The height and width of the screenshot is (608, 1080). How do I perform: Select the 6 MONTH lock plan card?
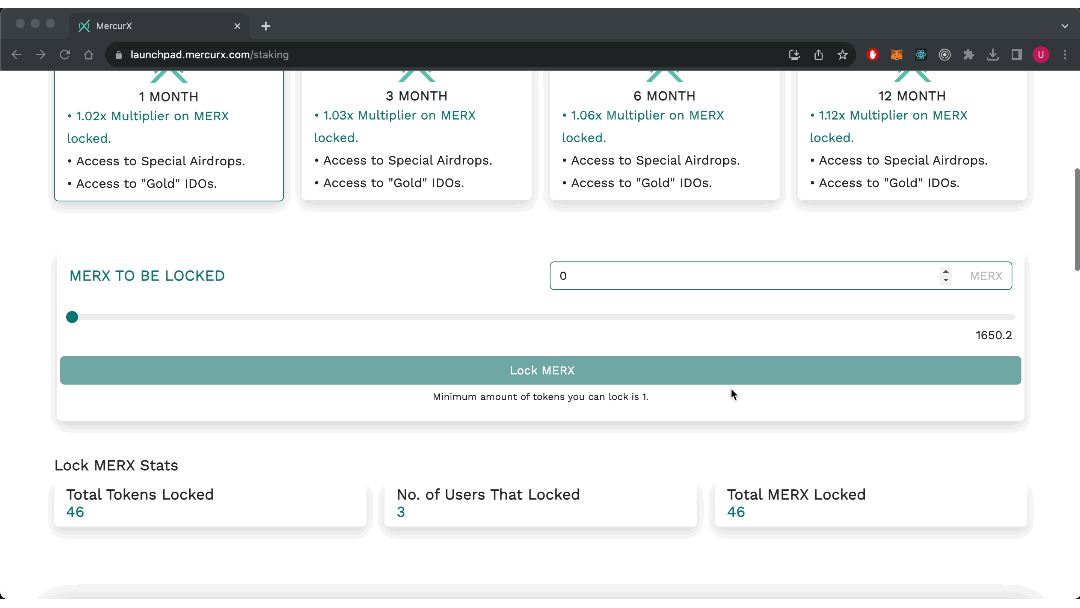click(x=665, y=136)
